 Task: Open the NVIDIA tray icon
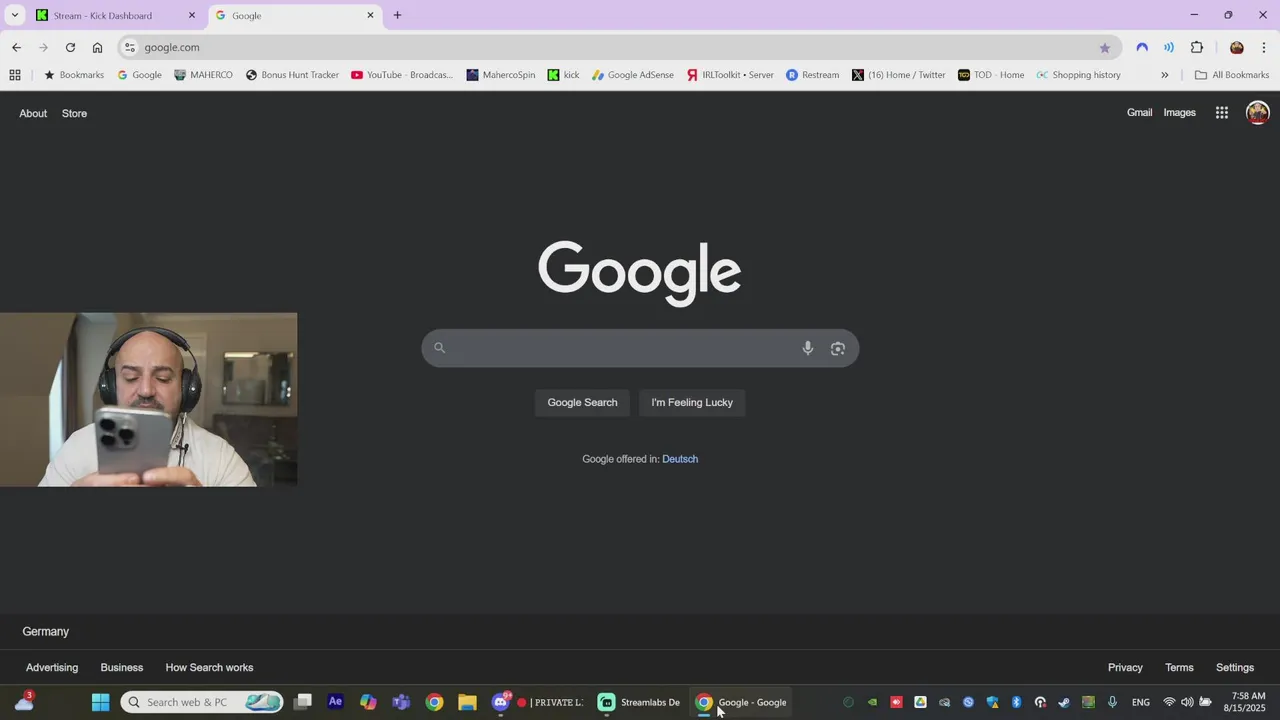pyautogui.click(x=872, y=702)
